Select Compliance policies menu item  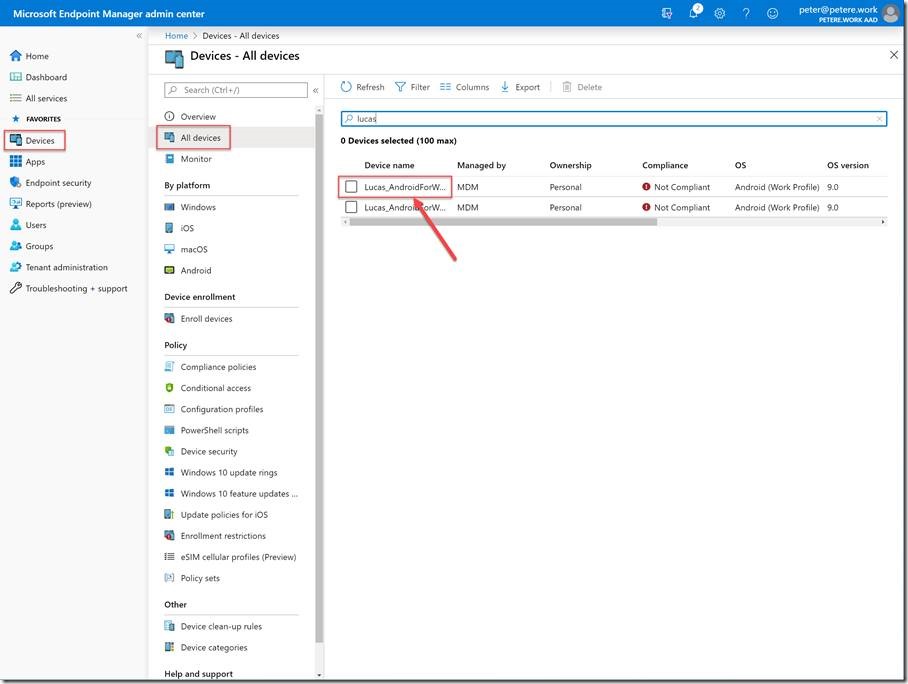click(218, 367)
